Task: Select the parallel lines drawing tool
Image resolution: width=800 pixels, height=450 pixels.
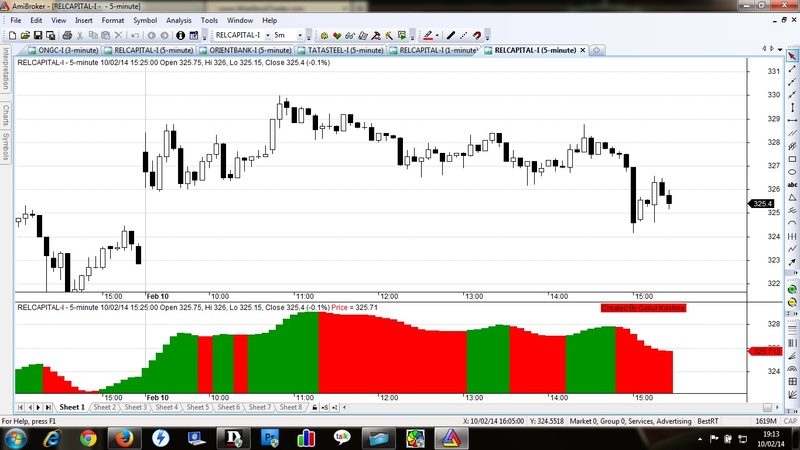Action: (792, 133)
